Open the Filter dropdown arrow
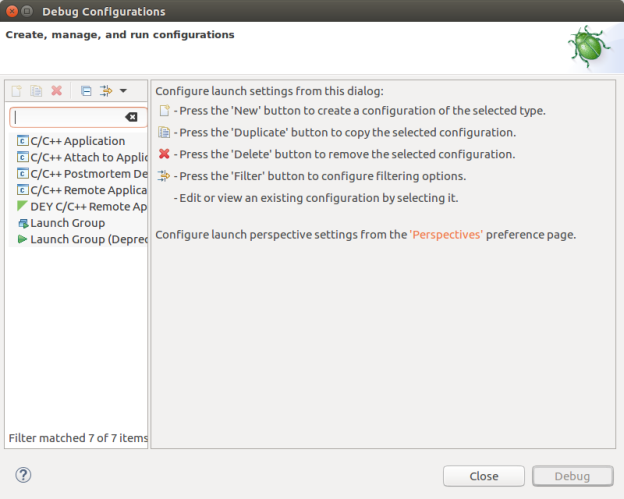Viewport: 624px width, 499px height. tap(123, 91)
